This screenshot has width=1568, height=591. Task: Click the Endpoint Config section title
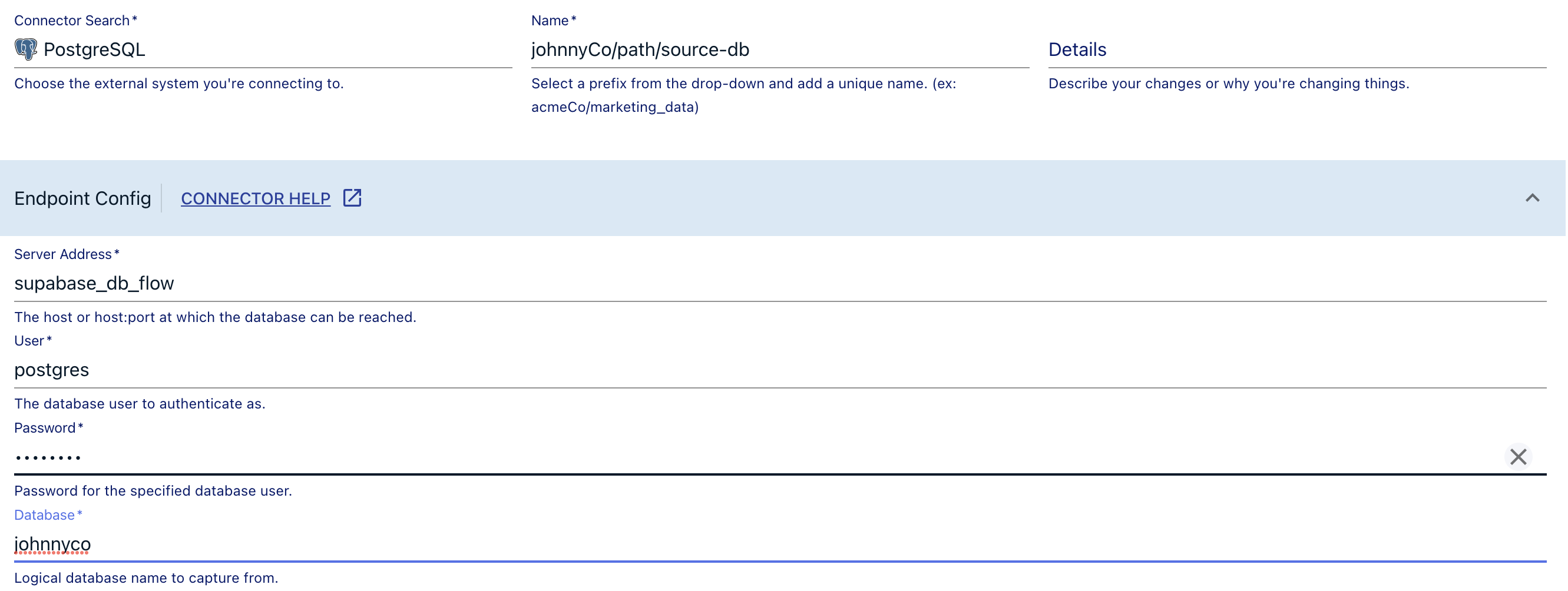[82, 198]
